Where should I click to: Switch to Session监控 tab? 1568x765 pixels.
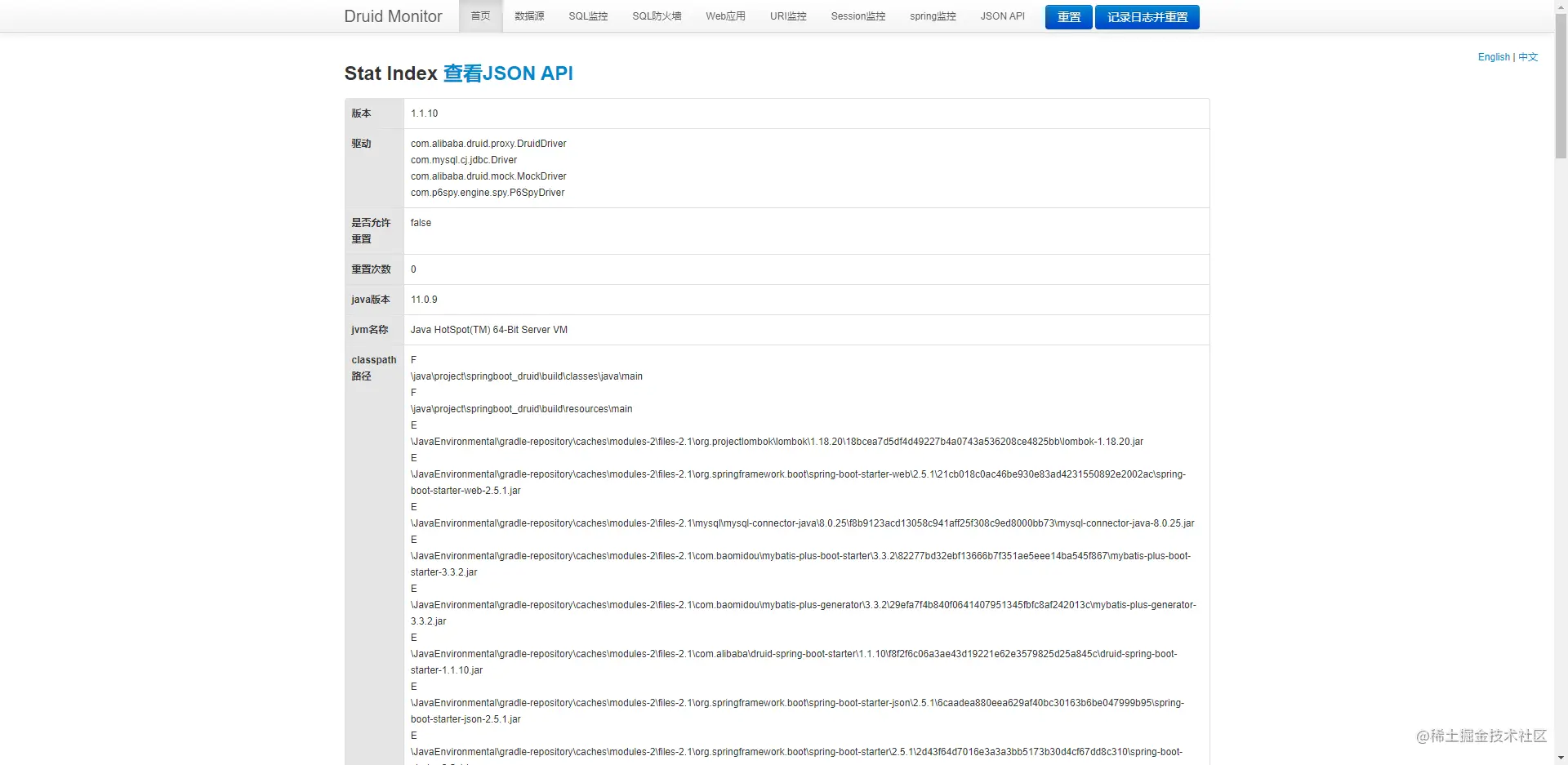[x=858, y=16]
